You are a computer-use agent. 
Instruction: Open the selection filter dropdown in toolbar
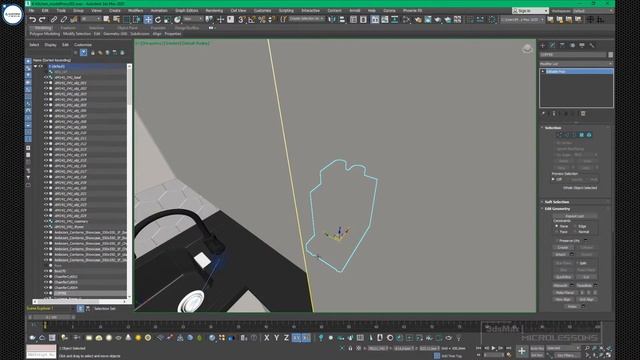pos(91,20)
